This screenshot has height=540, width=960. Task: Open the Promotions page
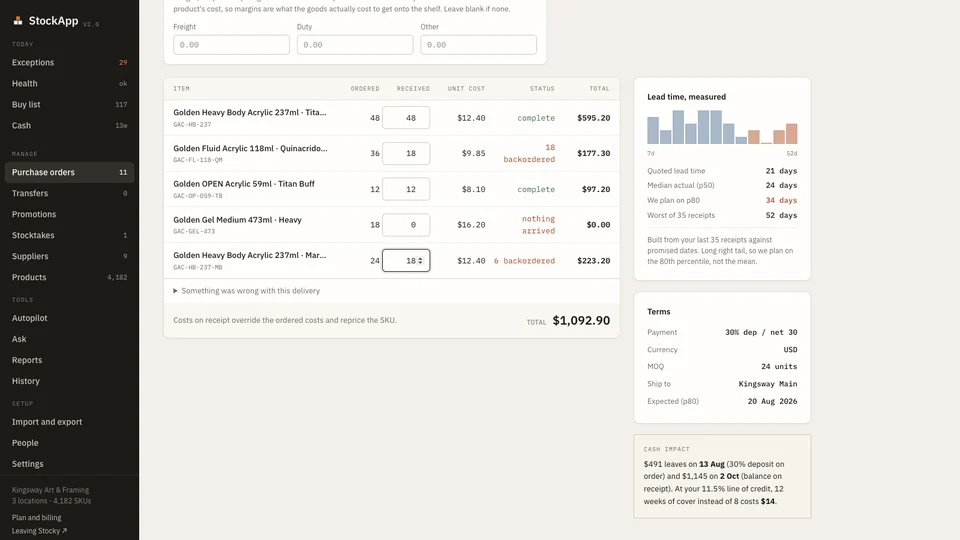[69, 214]
